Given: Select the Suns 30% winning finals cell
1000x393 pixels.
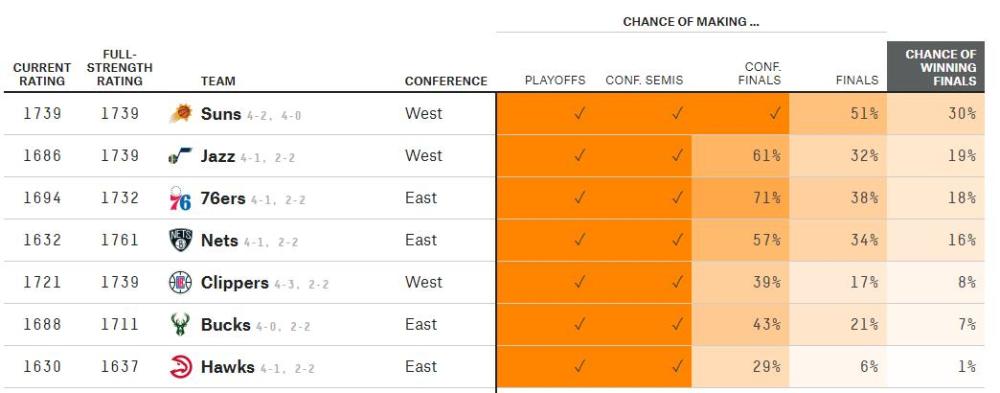Looking at the screenshot, I should (936, 114).
